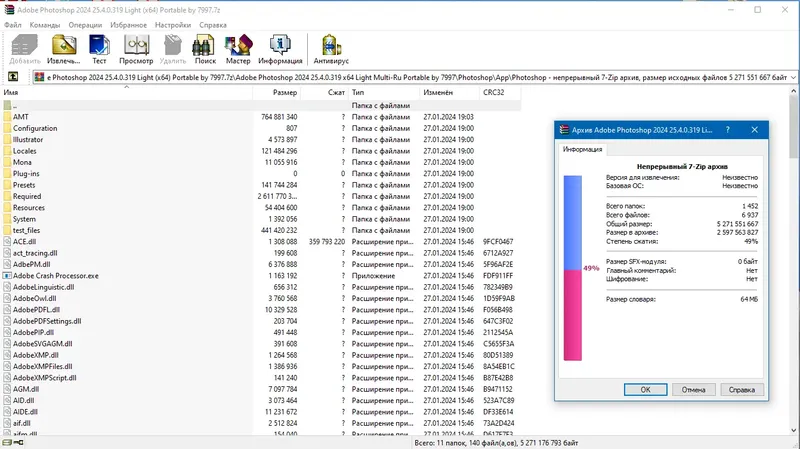Sort by the Сжат (Packed) column header

pos(324,92)
